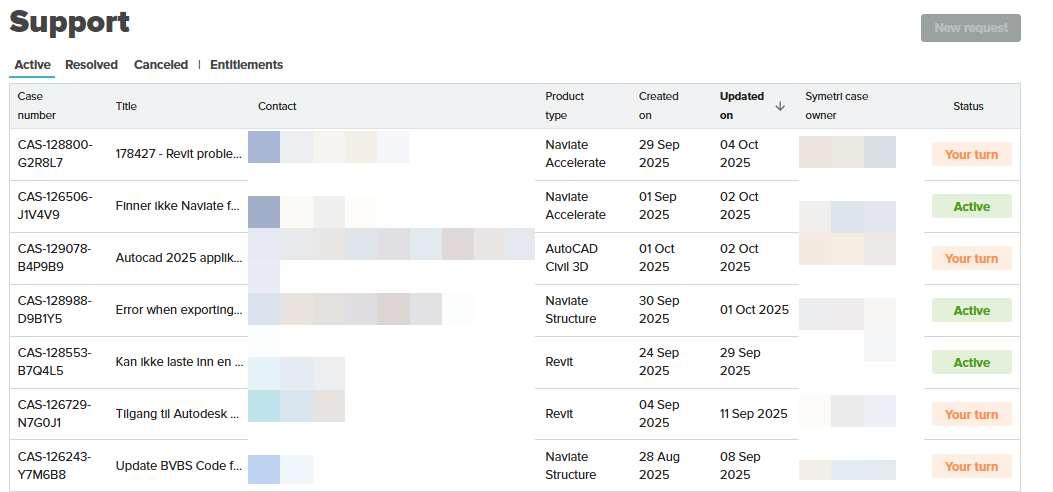Open the Canceled tab
The height and width of the screenshot is (492, 1053).
161,65
